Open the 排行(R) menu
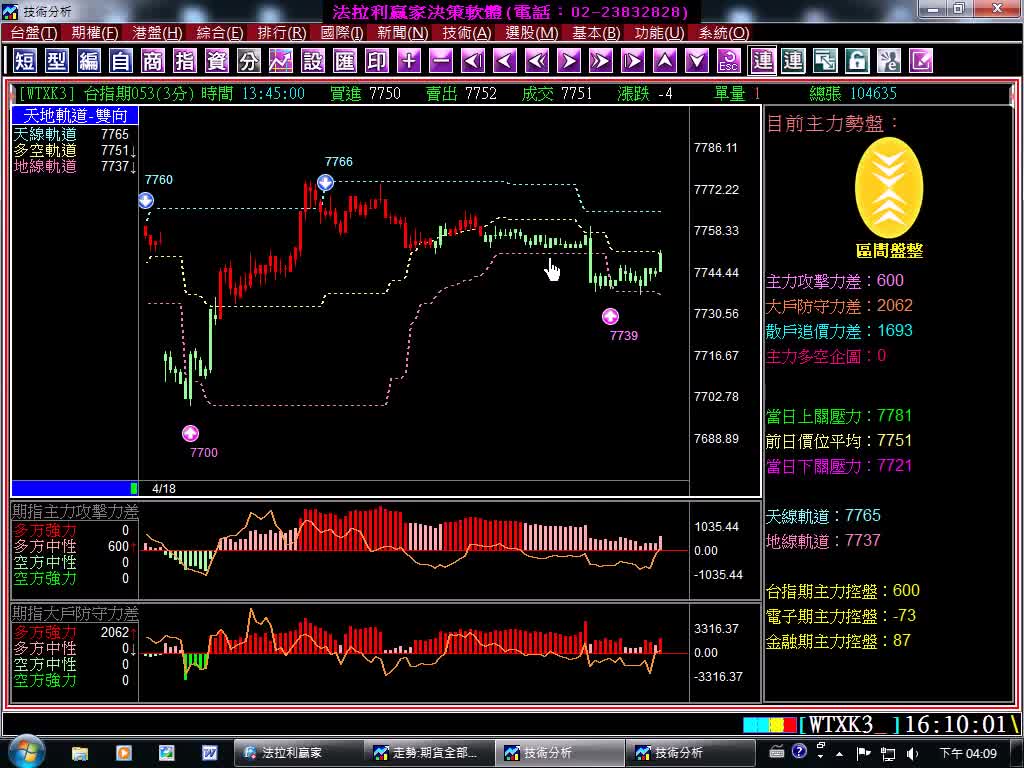 [281, 33]
